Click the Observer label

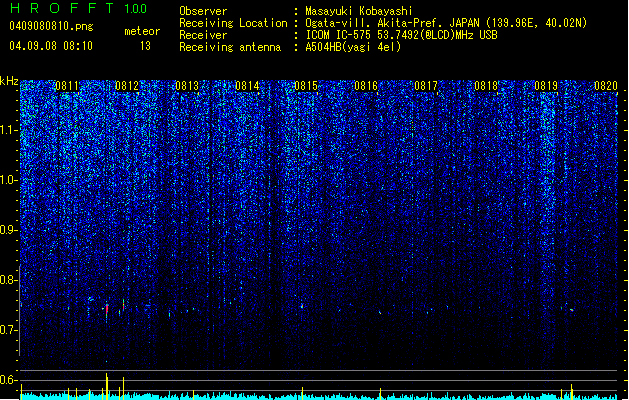tap(203, 11)
